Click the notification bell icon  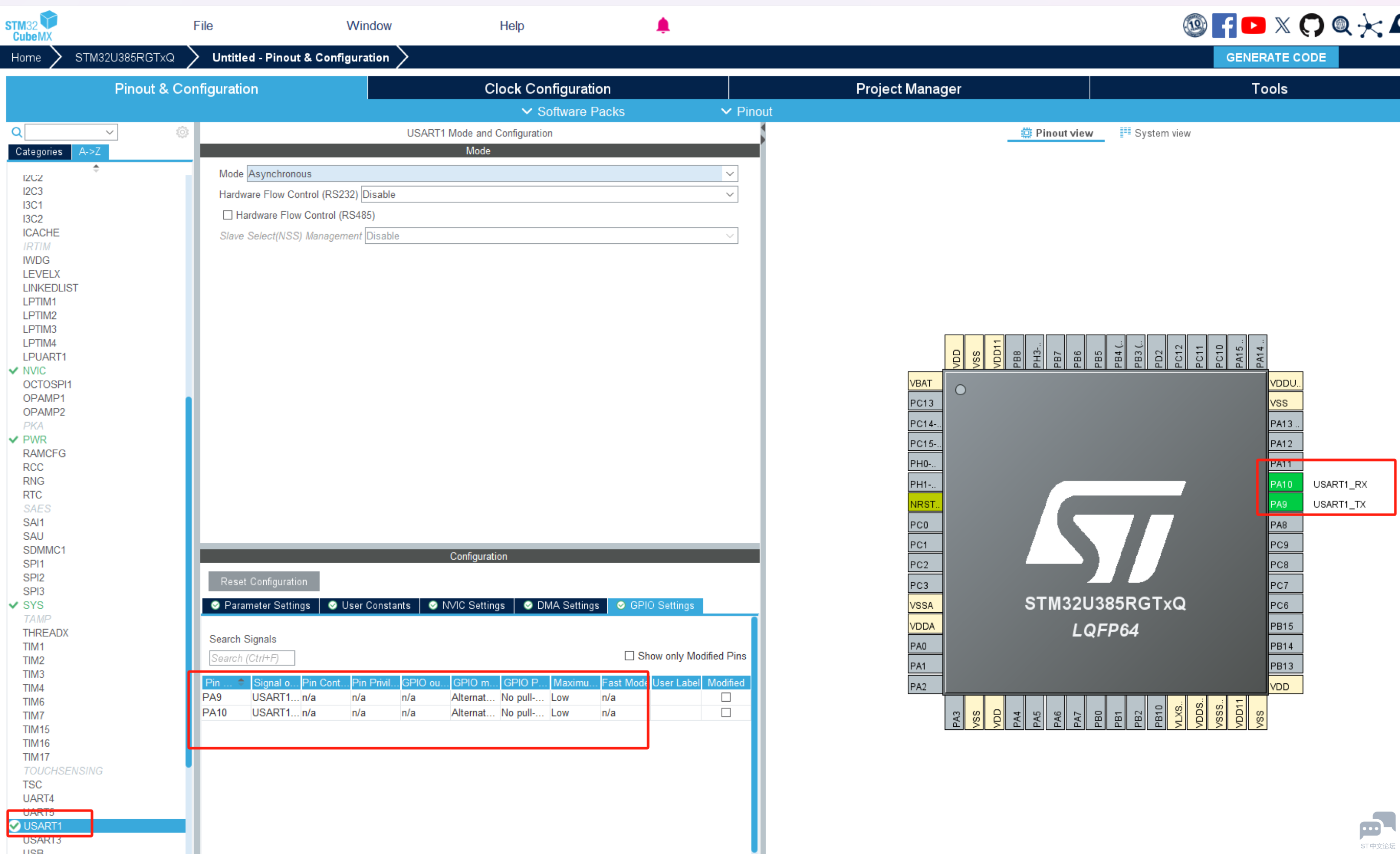coord(663,26)
